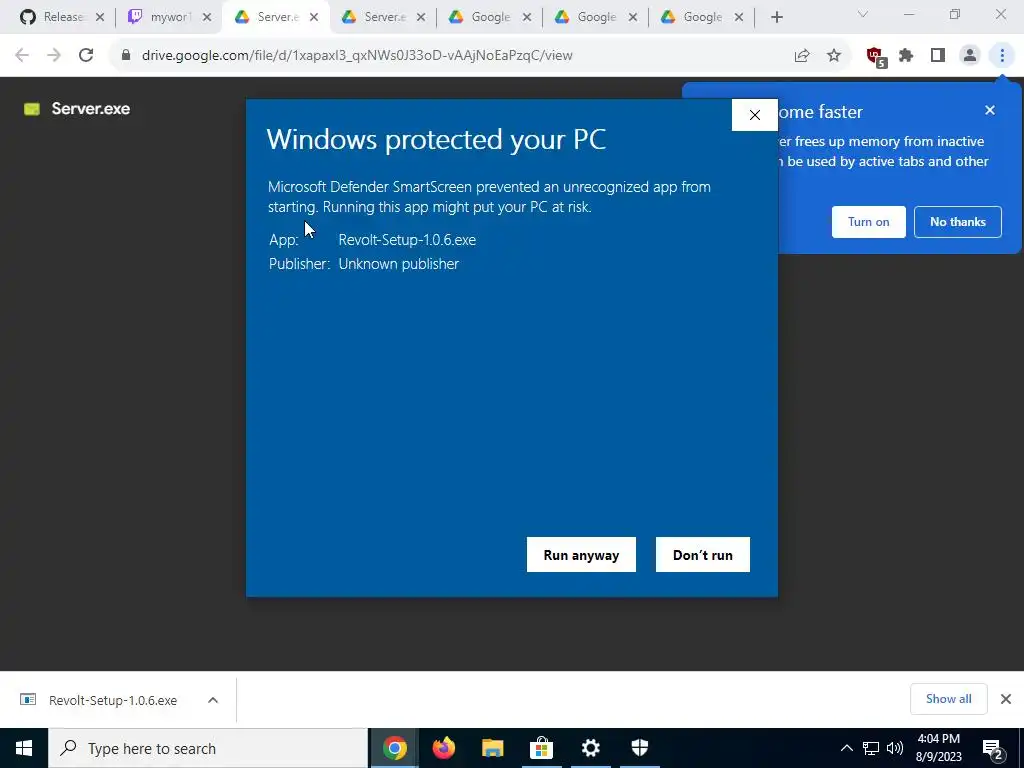
Task: Expand options for Revolt-Setup download
Action: (213, 700)
